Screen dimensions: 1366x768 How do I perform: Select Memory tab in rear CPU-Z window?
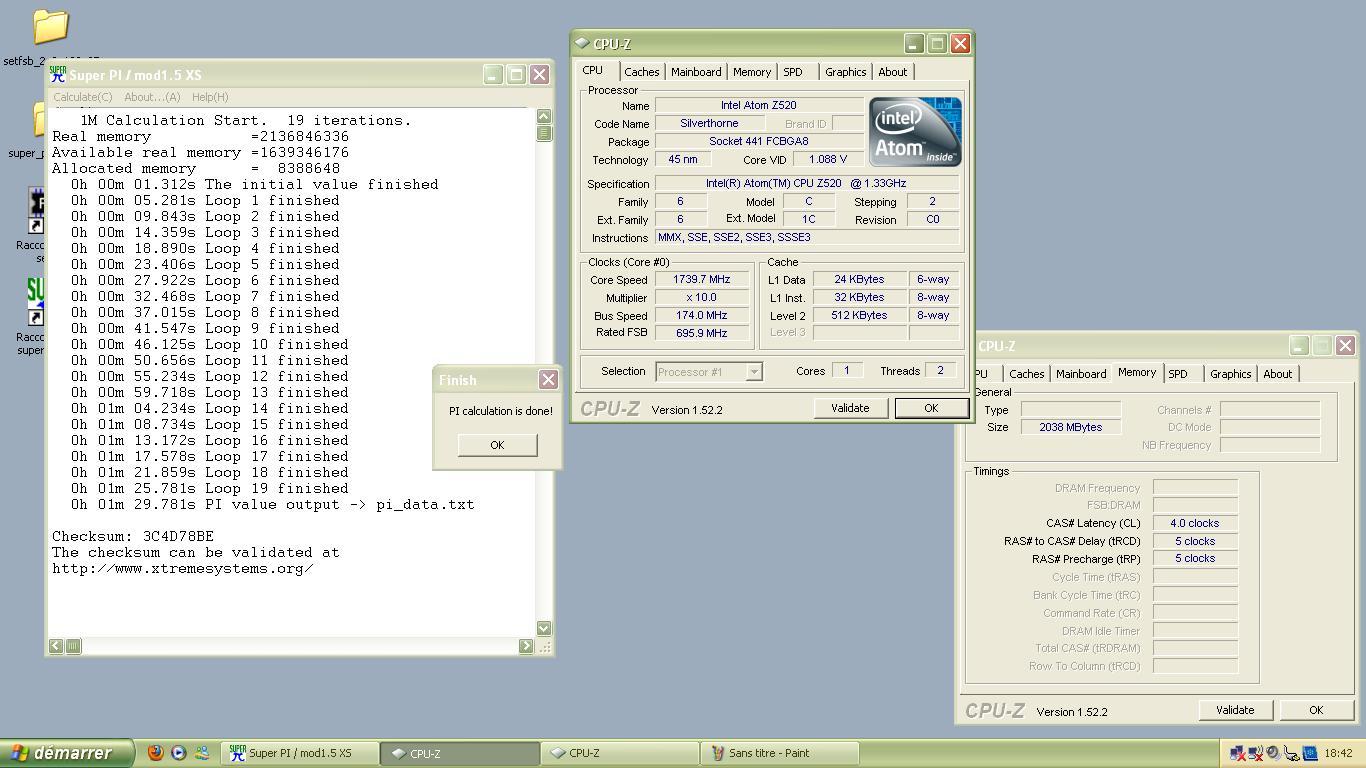click(1137, 372)
